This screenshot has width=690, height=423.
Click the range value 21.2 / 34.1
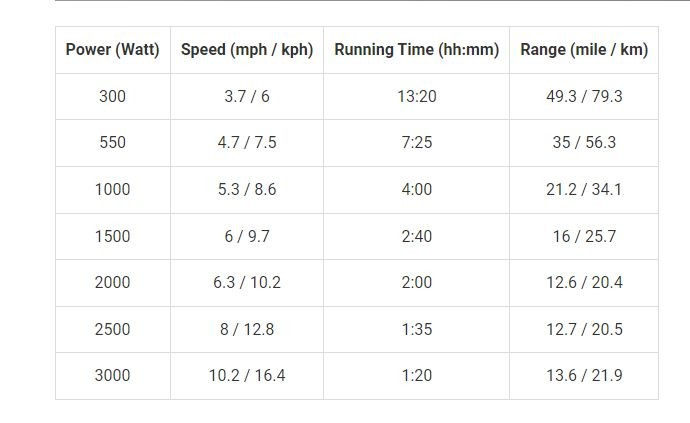[x=584, y=190]
